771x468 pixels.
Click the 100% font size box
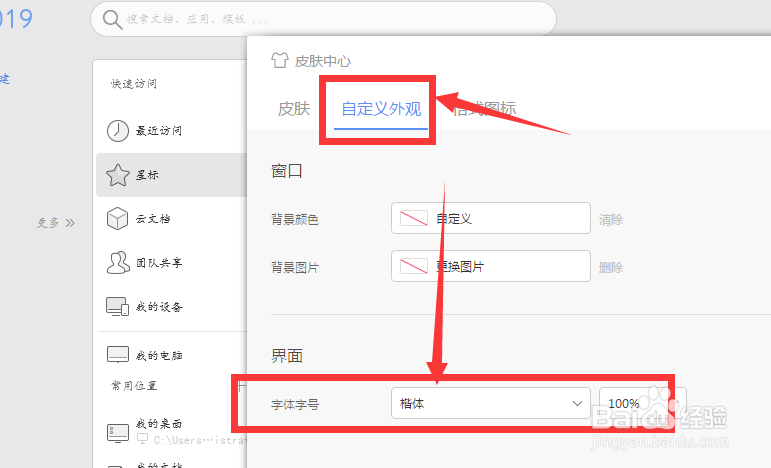tap(642, 403)
